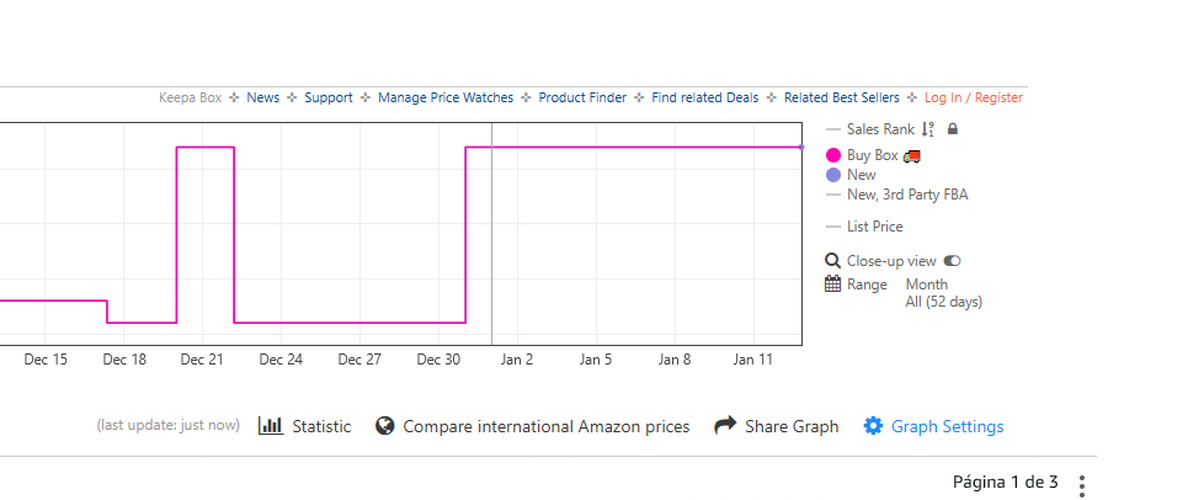
Task: Open the Statistic bar chart icon
Action: [x=270, y=426]
